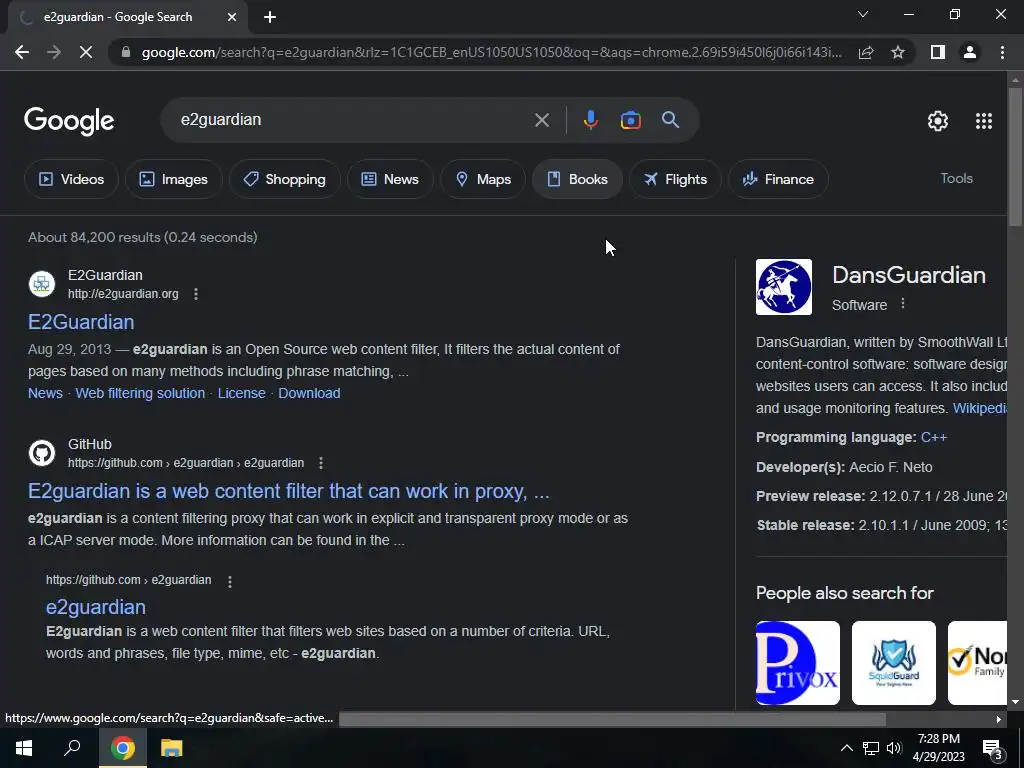Viewport: 1024px width, 768px height.
Task: Stop loading the page
Action: (86, 52)
